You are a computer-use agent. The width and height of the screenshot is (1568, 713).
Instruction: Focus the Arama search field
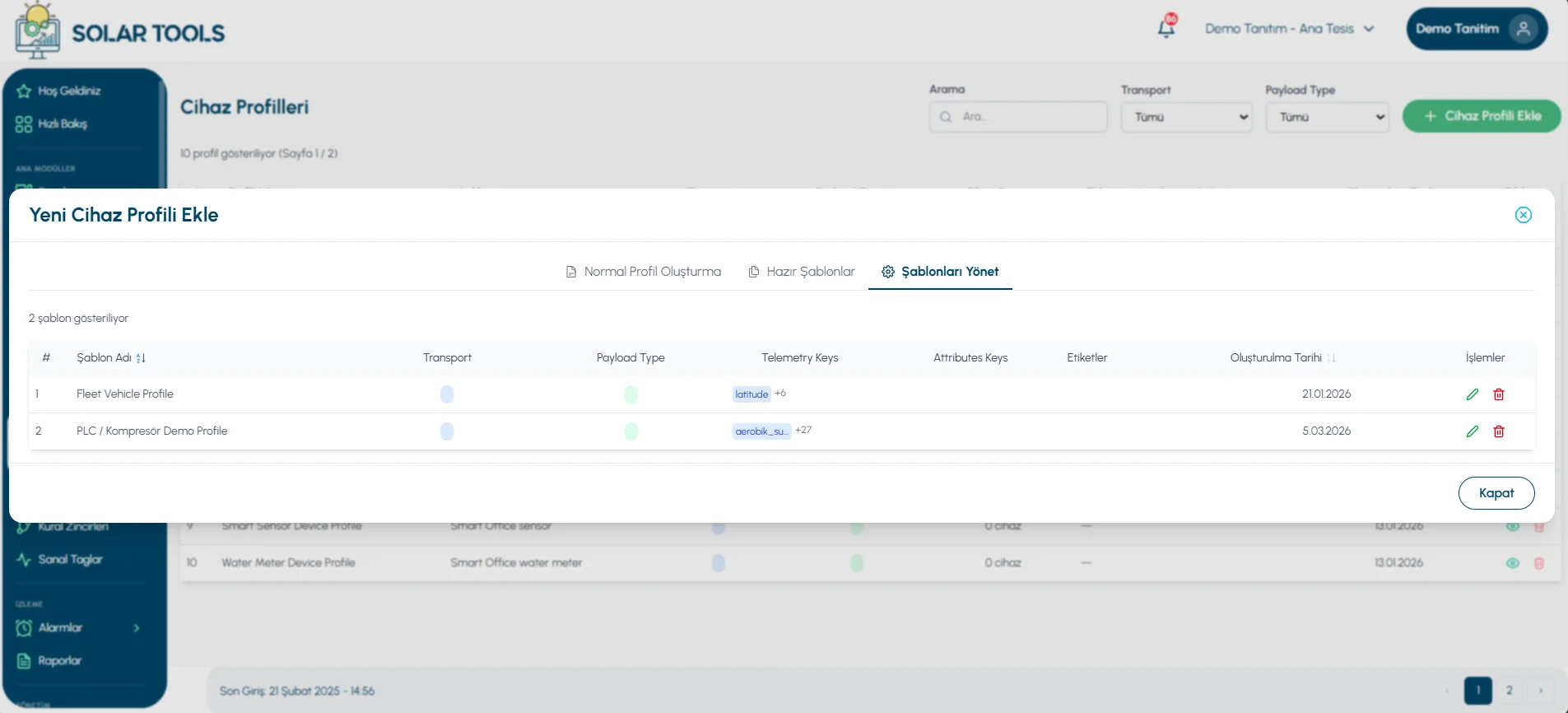coord(1018,117)
